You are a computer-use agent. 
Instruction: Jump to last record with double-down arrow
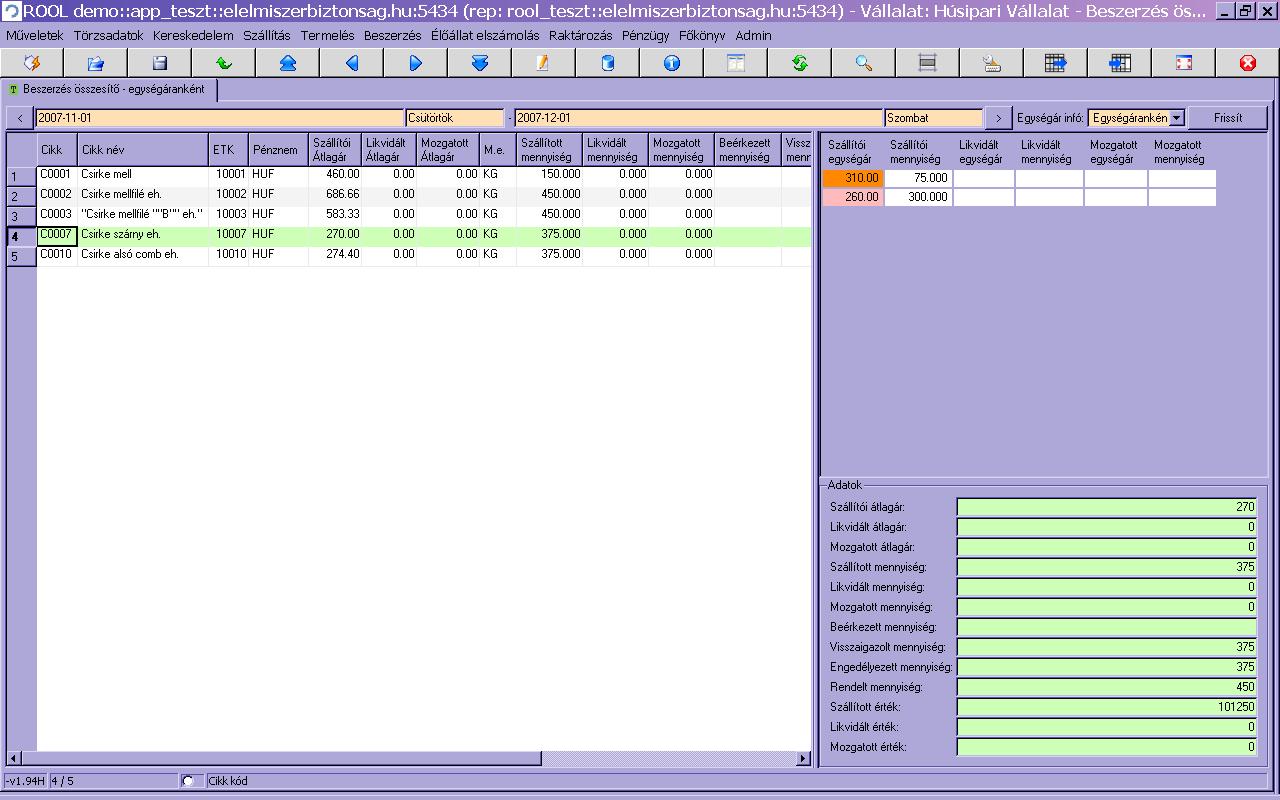[x=479, y=63]
